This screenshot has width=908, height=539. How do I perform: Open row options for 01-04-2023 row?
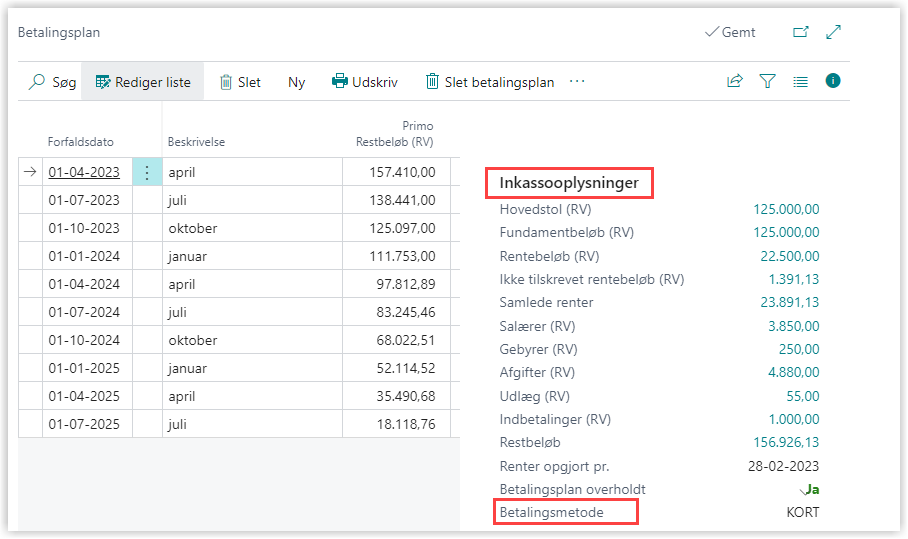146,172
